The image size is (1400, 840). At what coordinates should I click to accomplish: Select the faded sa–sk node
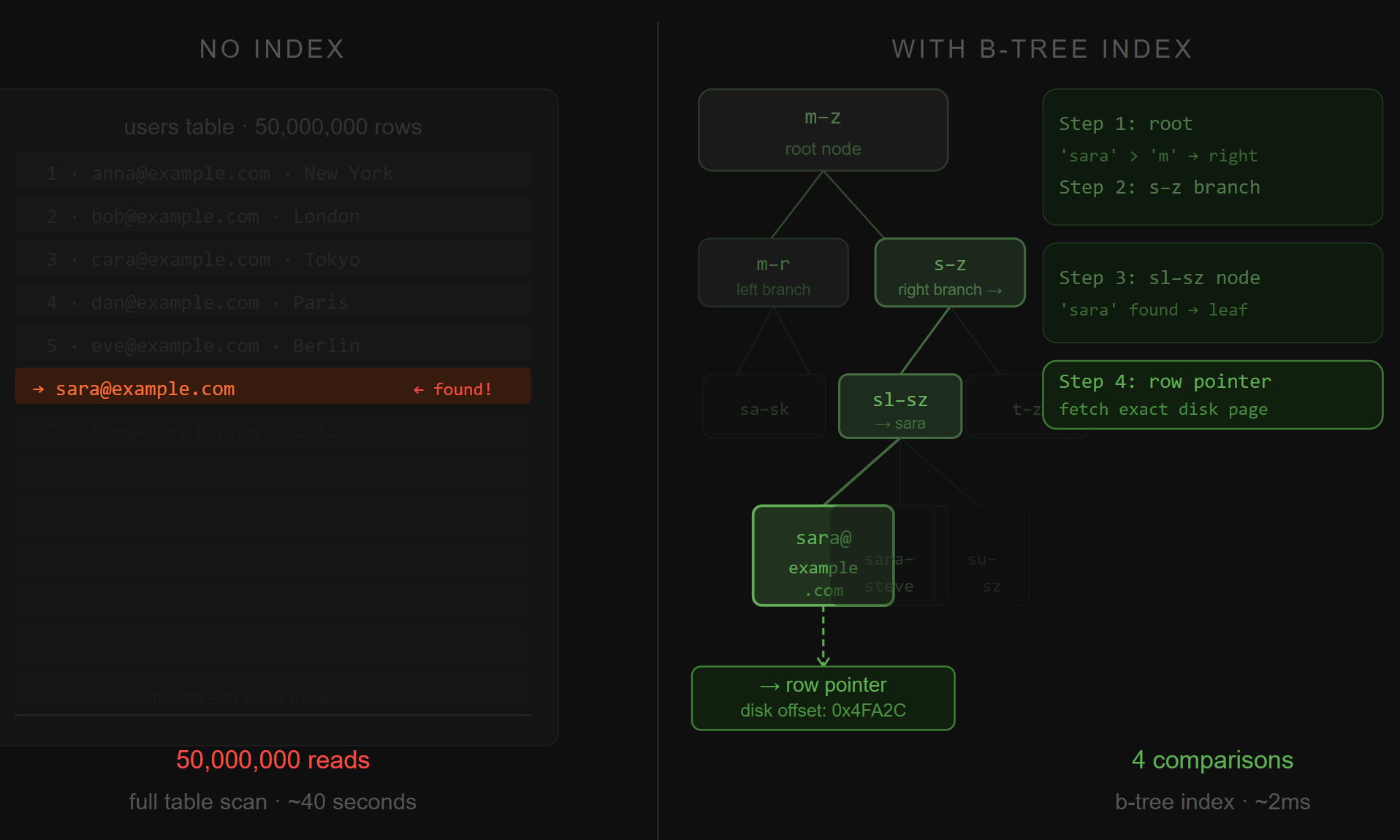[764, 406]
